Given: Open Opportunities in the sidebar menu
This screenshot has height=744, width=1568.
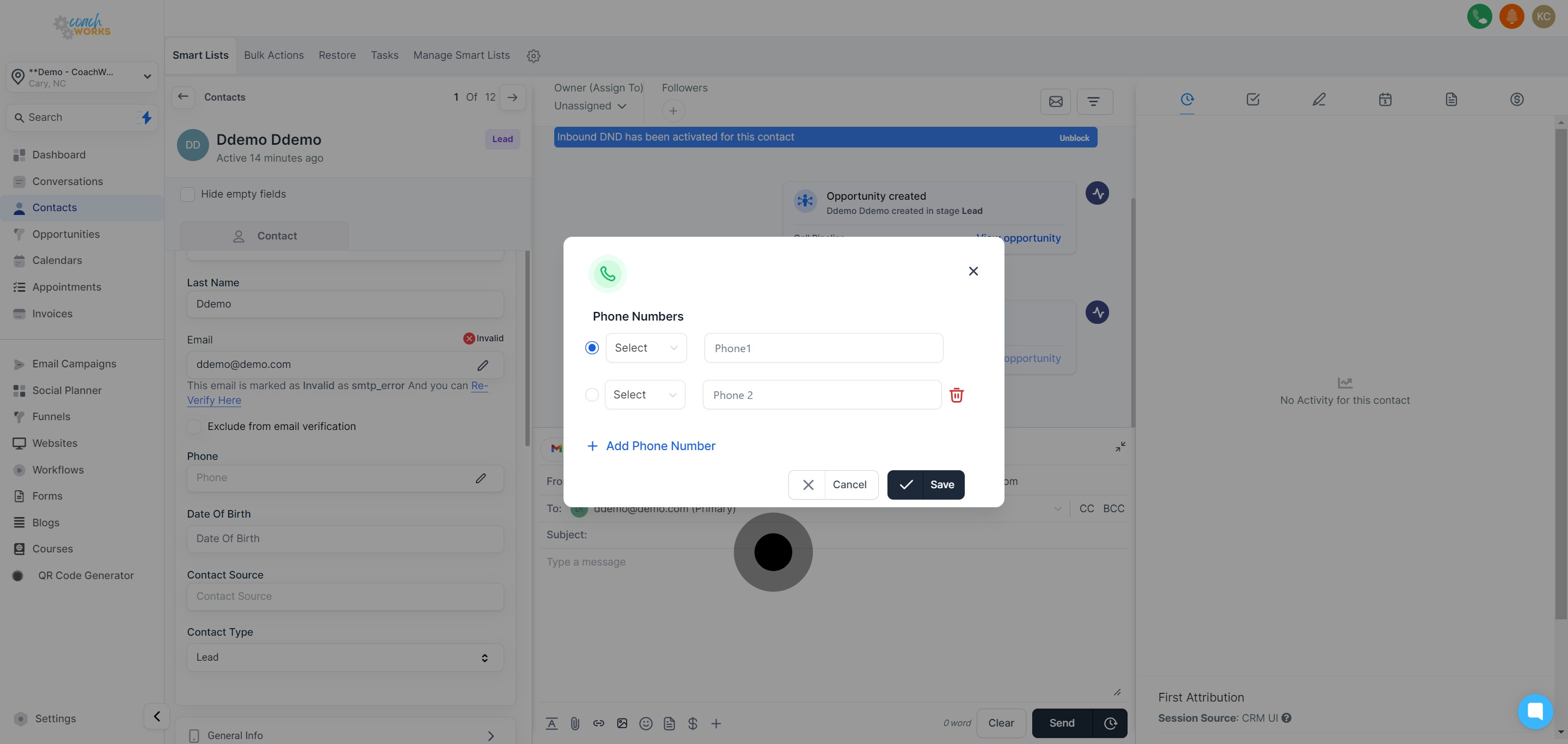Looking at the screenshot, I should [x=66, y=234].
